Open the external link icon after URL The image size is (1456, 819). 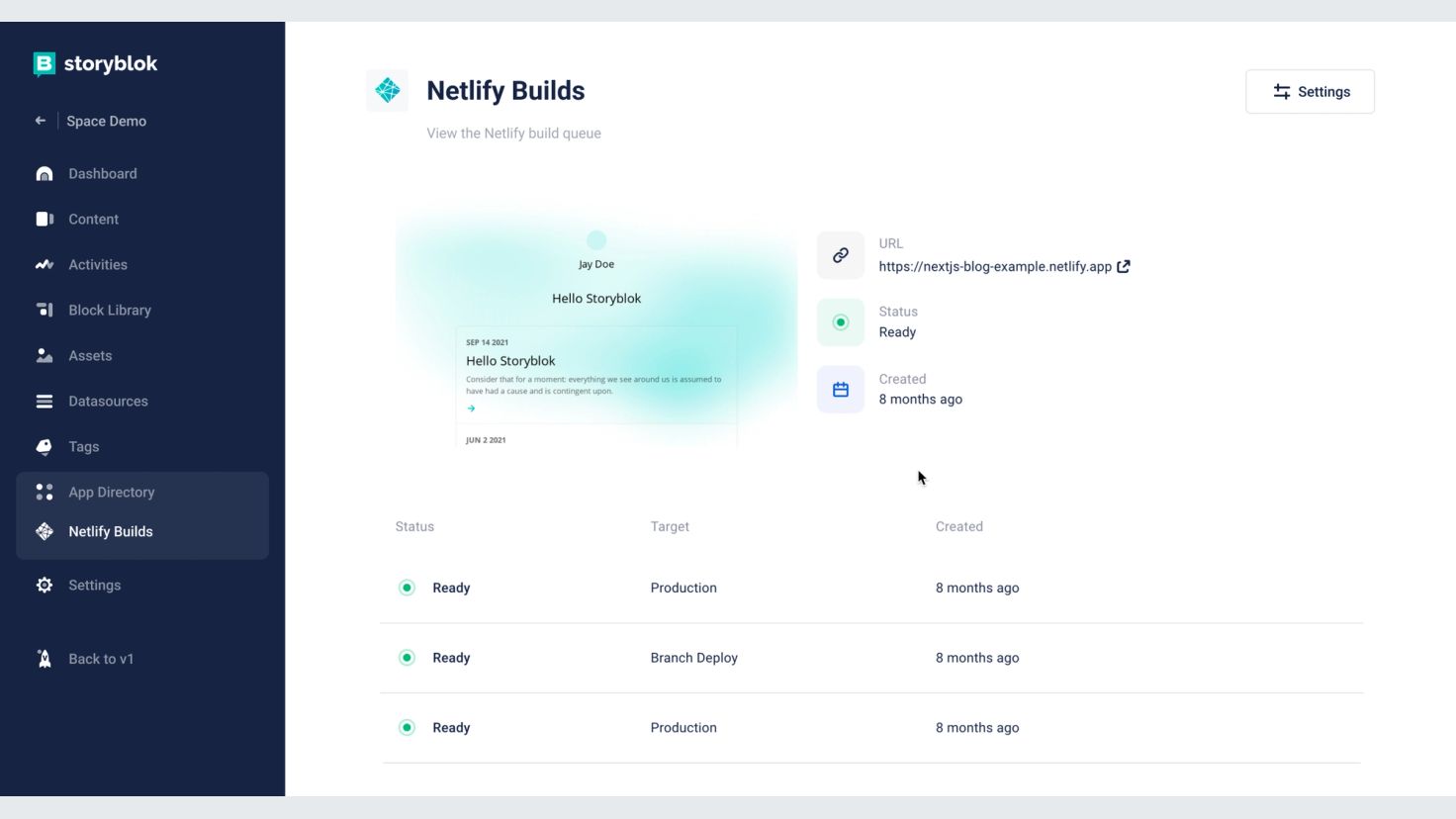click(x=1124, y=266)
